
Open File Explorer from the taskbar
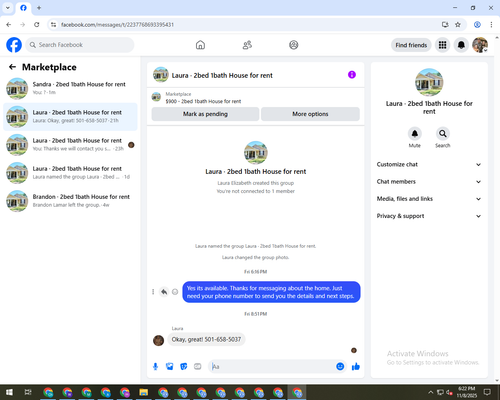tap(144, 392)
